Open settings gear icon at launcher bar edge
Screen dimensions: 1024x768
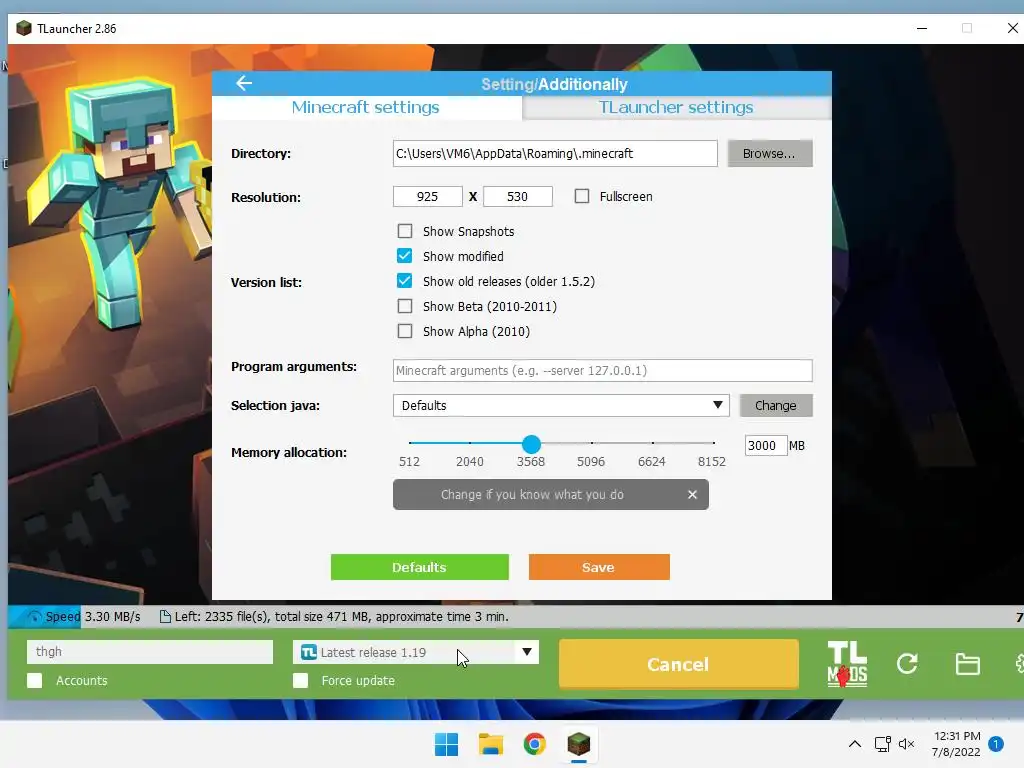coord(1019,664)
